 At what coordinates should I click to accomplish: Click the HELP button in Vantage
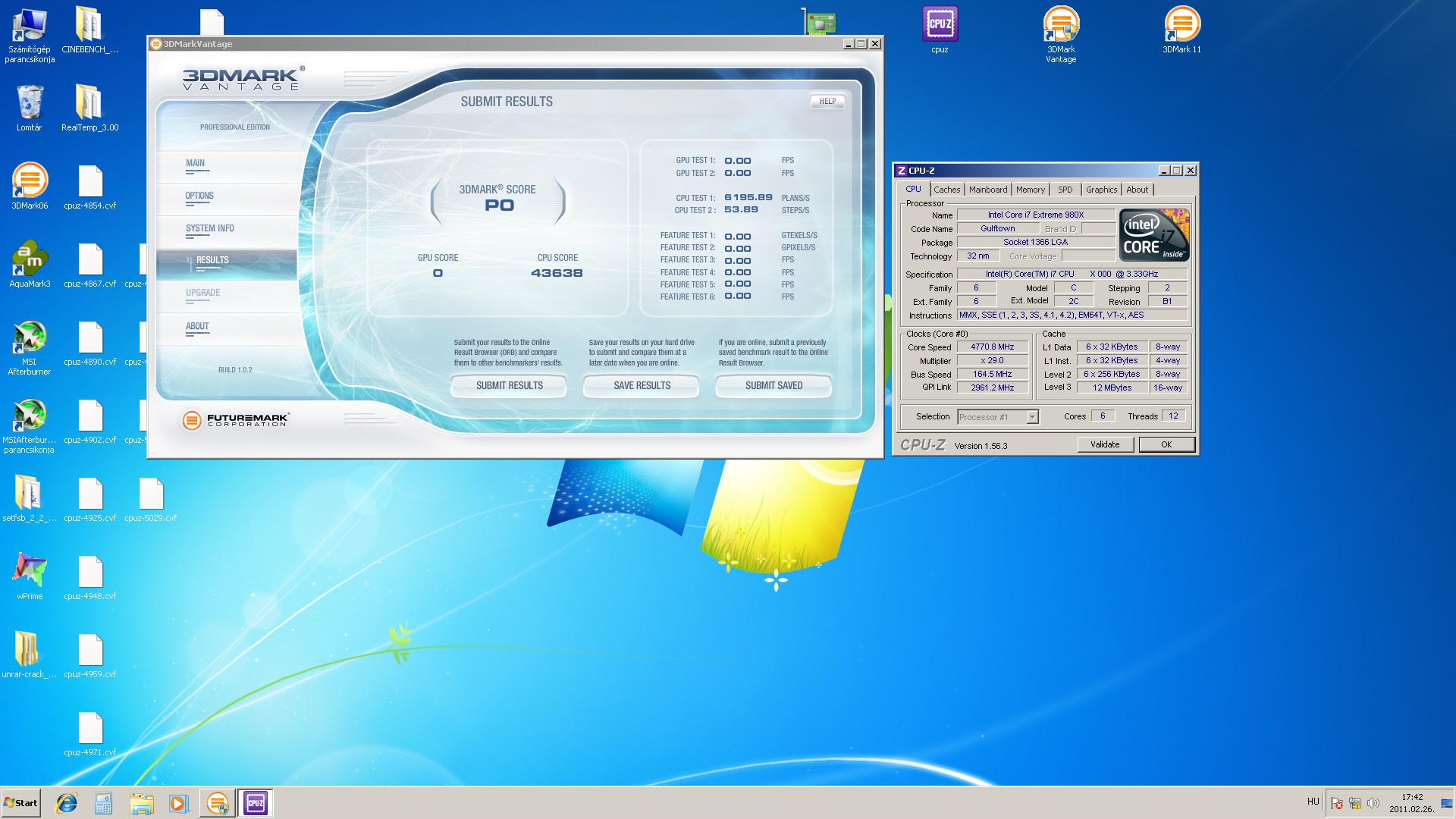point(827,101)
